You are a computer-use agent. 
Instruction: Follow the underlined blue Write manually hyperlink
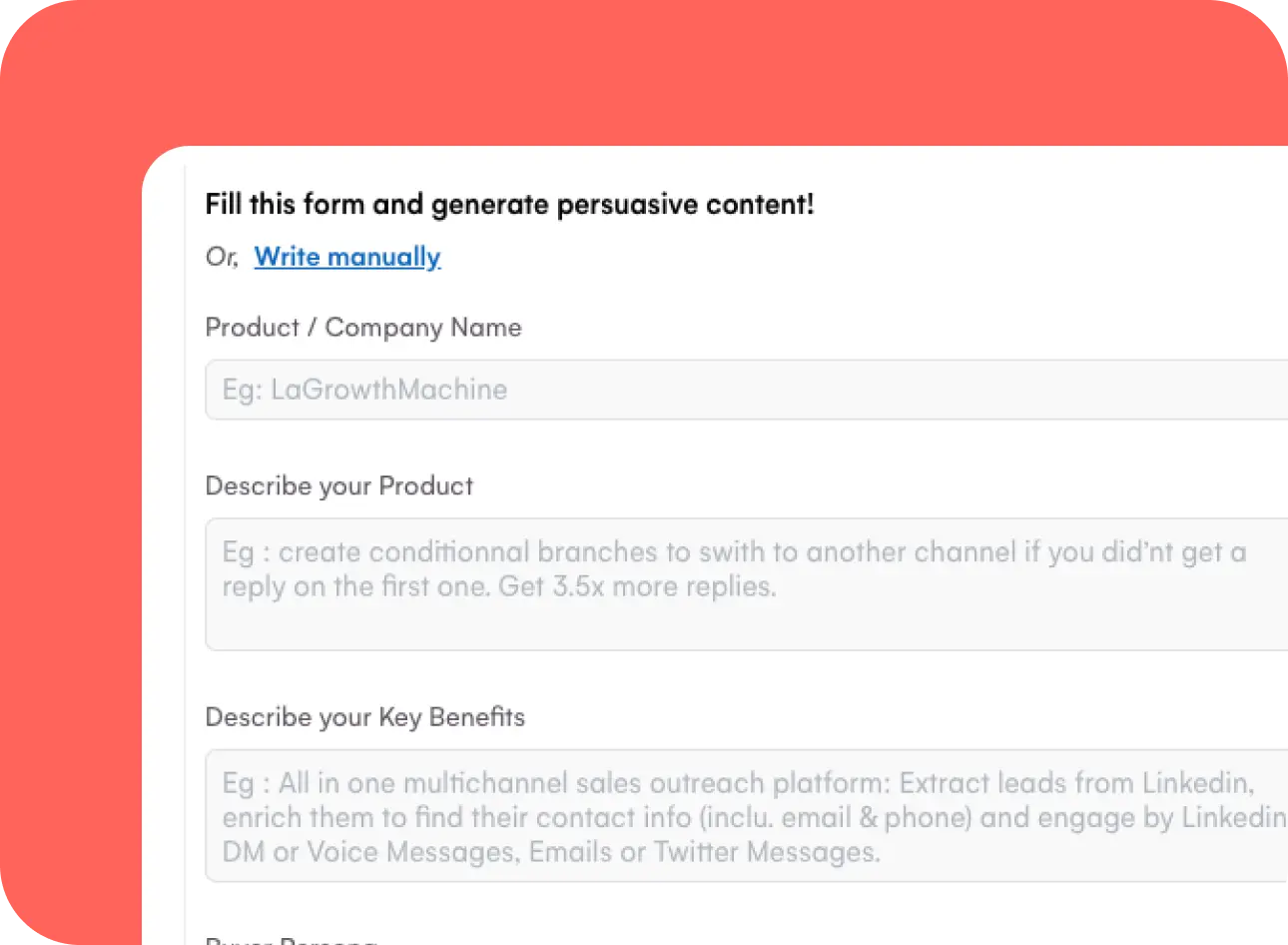pos(346,257)
